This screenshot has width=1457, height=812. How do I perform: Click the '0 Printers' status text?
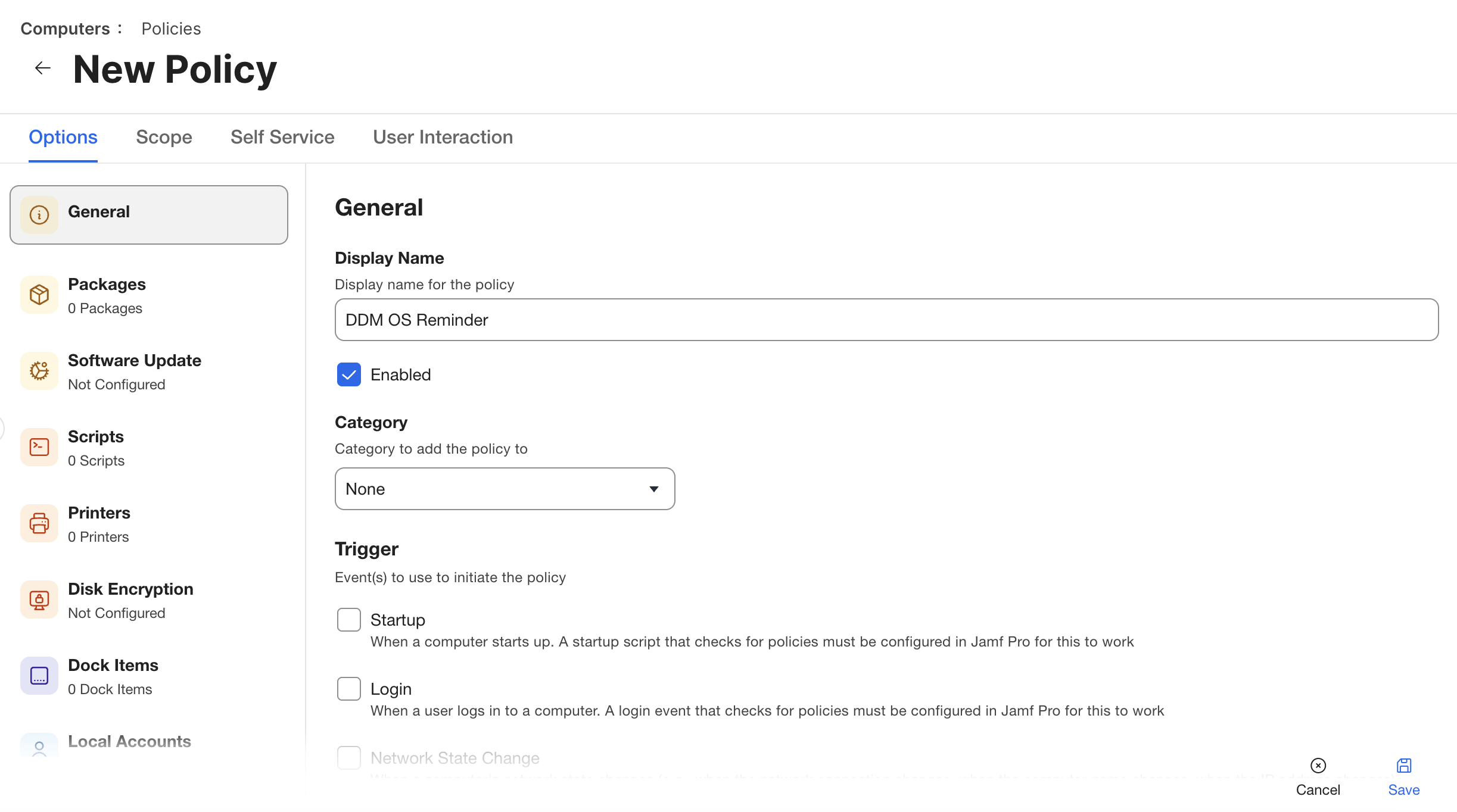[98, 537]
